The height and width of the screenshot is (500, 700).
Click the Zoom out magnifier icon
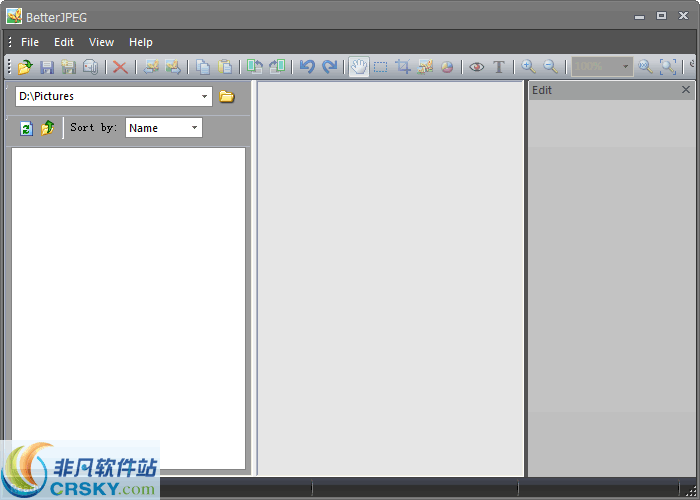coord(550,67)
